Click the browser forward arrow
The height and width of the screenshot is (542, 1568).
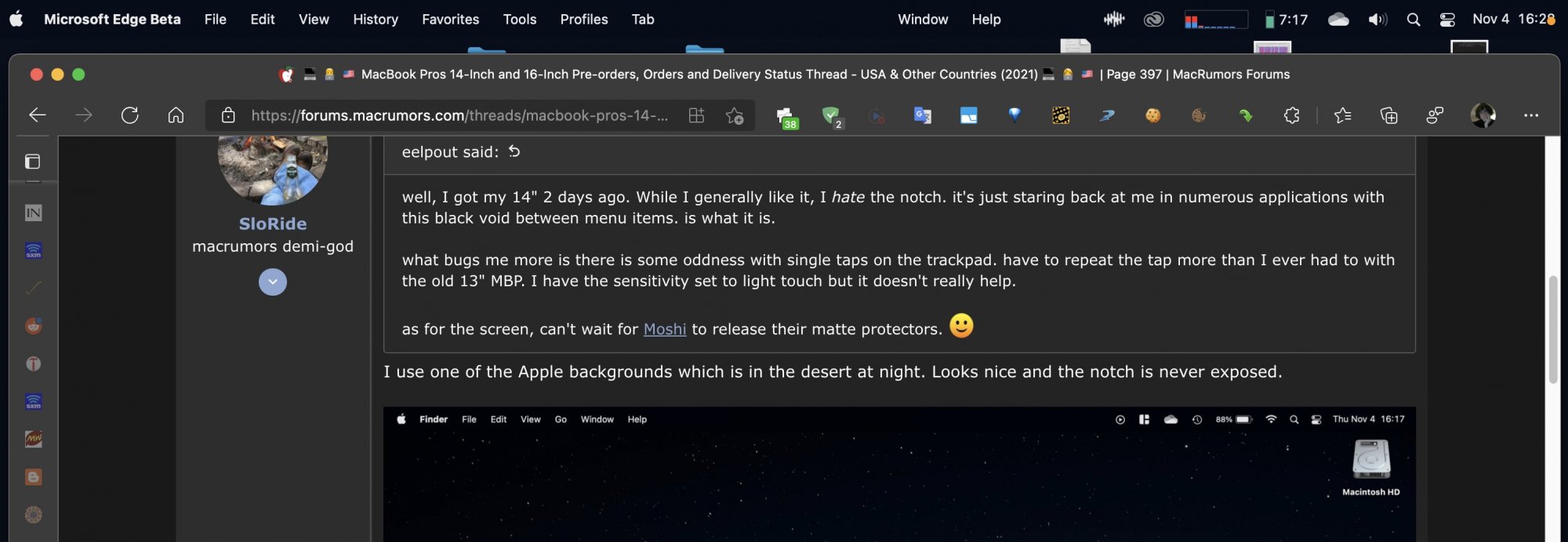click(84, 115)
